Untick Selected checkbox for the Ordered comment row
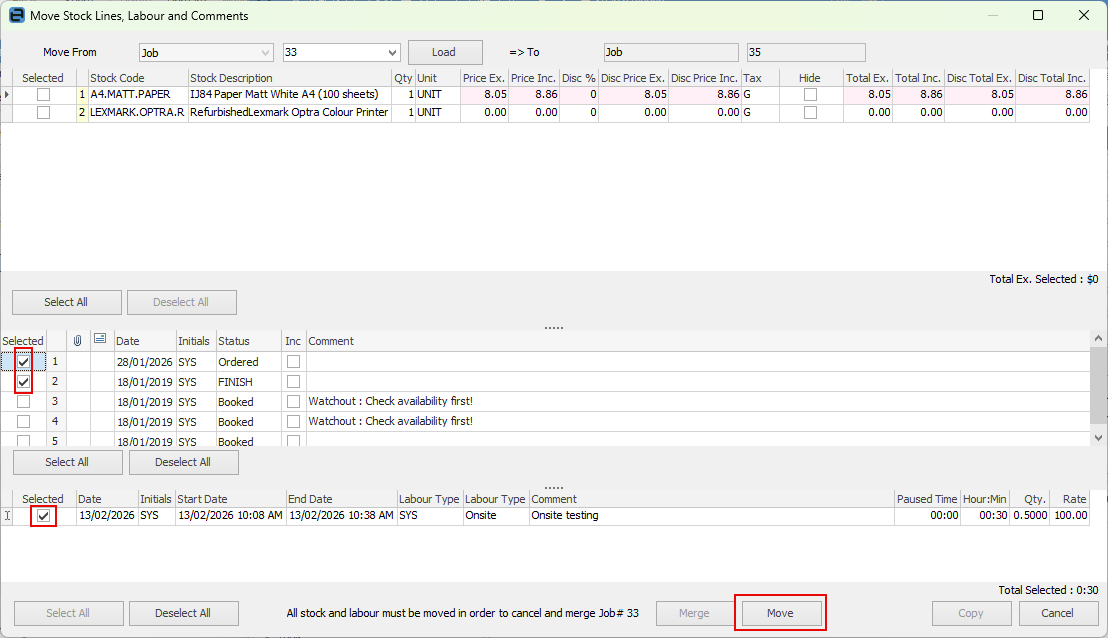Image resolution: width=1108 pixels, height=638 pixels. point(23,362)
